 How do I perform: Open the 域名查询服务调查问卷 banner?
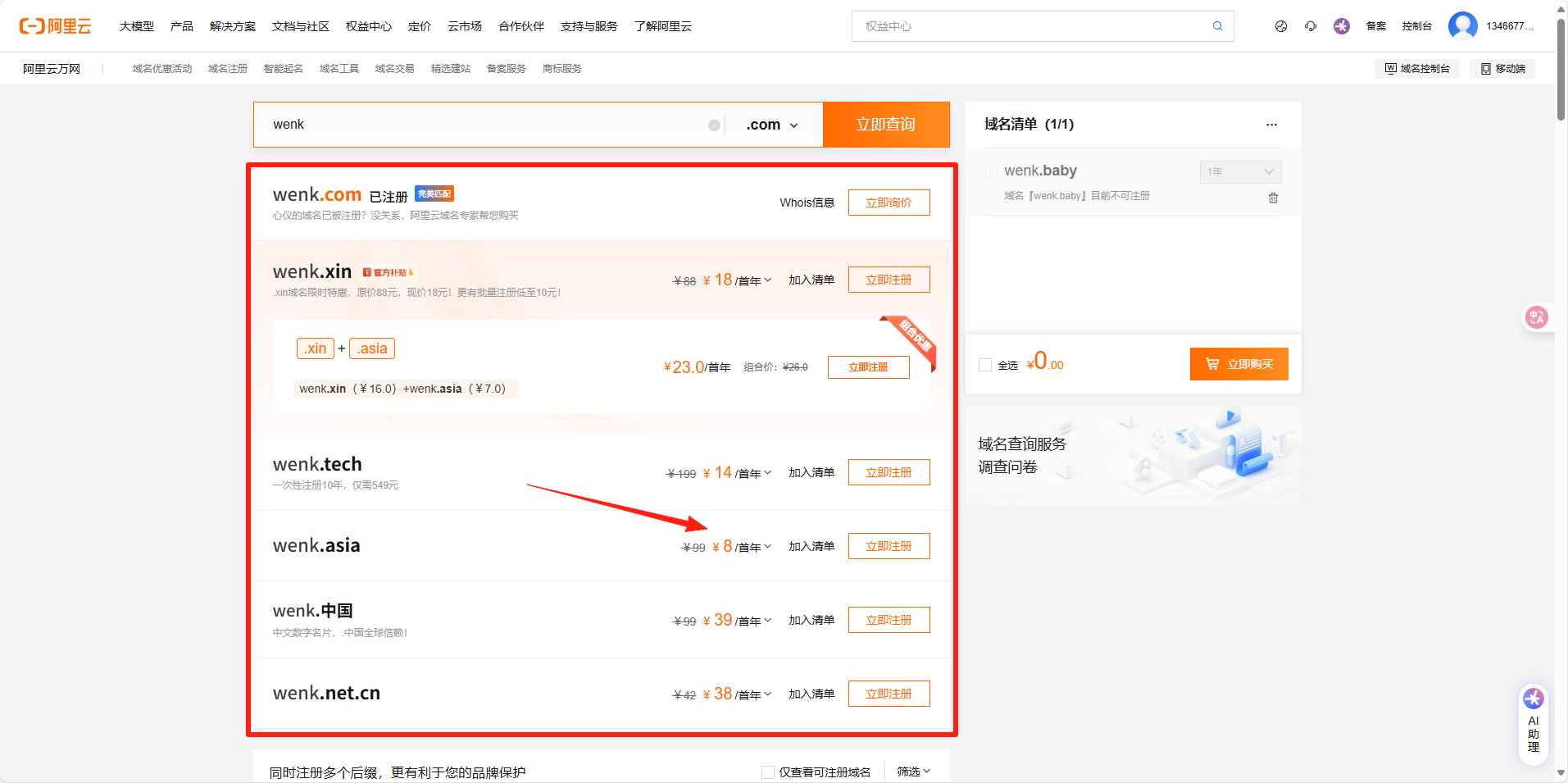[1134, 456]
